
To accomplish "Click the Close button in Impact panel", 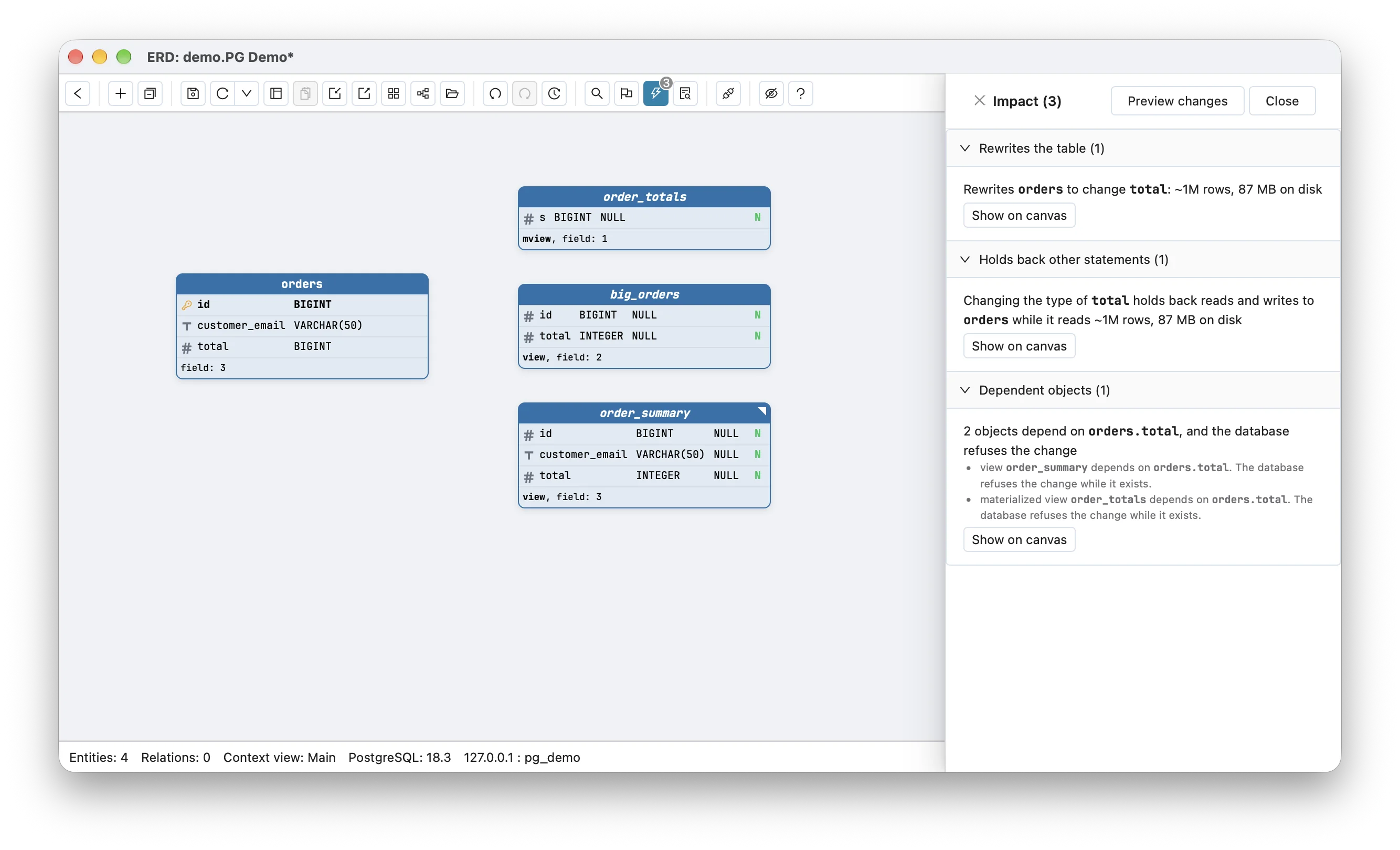I will (x=1282, y=101).
